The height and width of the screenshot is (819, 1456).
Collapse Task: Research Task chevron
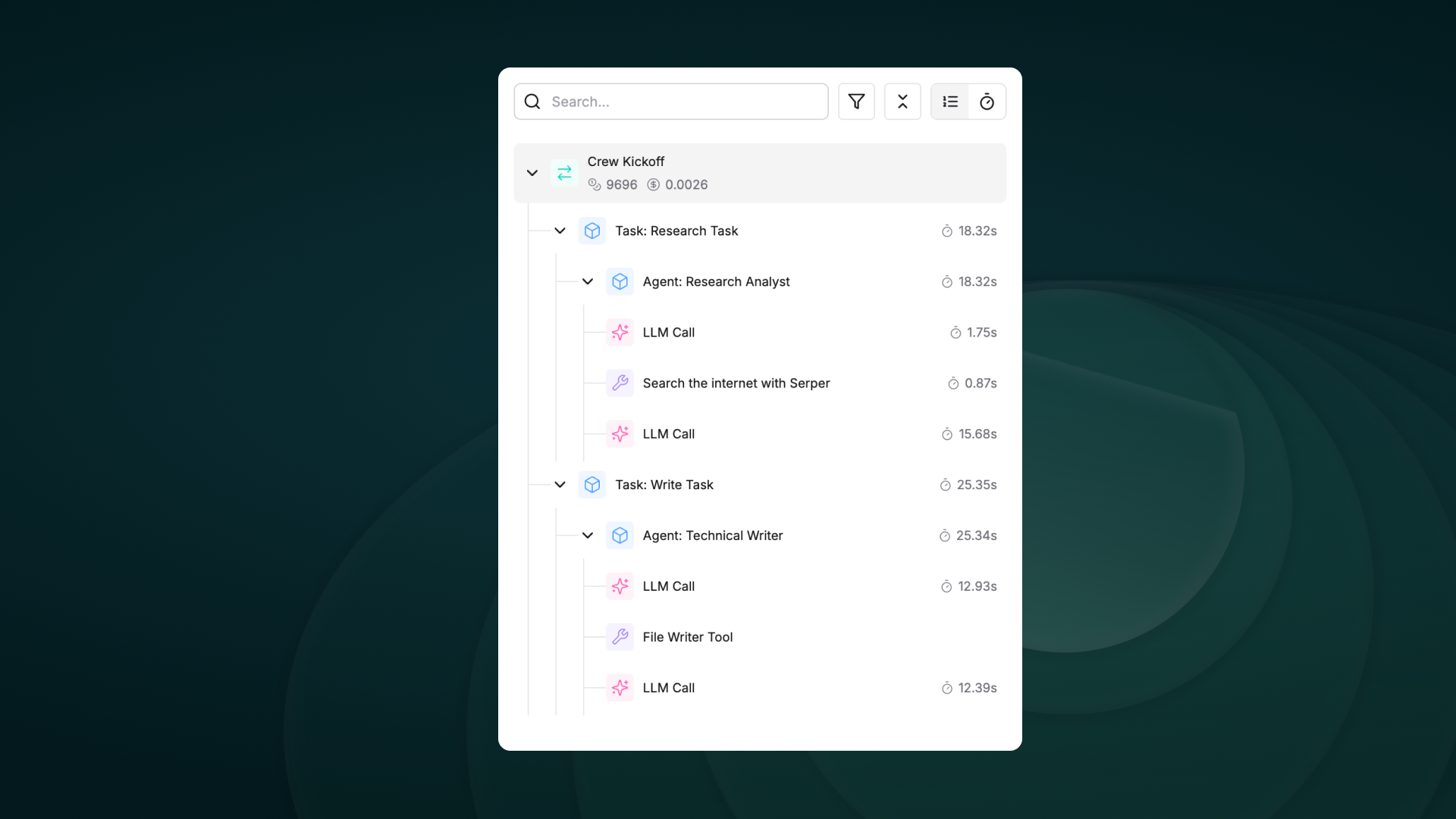(x=560, y=231)
